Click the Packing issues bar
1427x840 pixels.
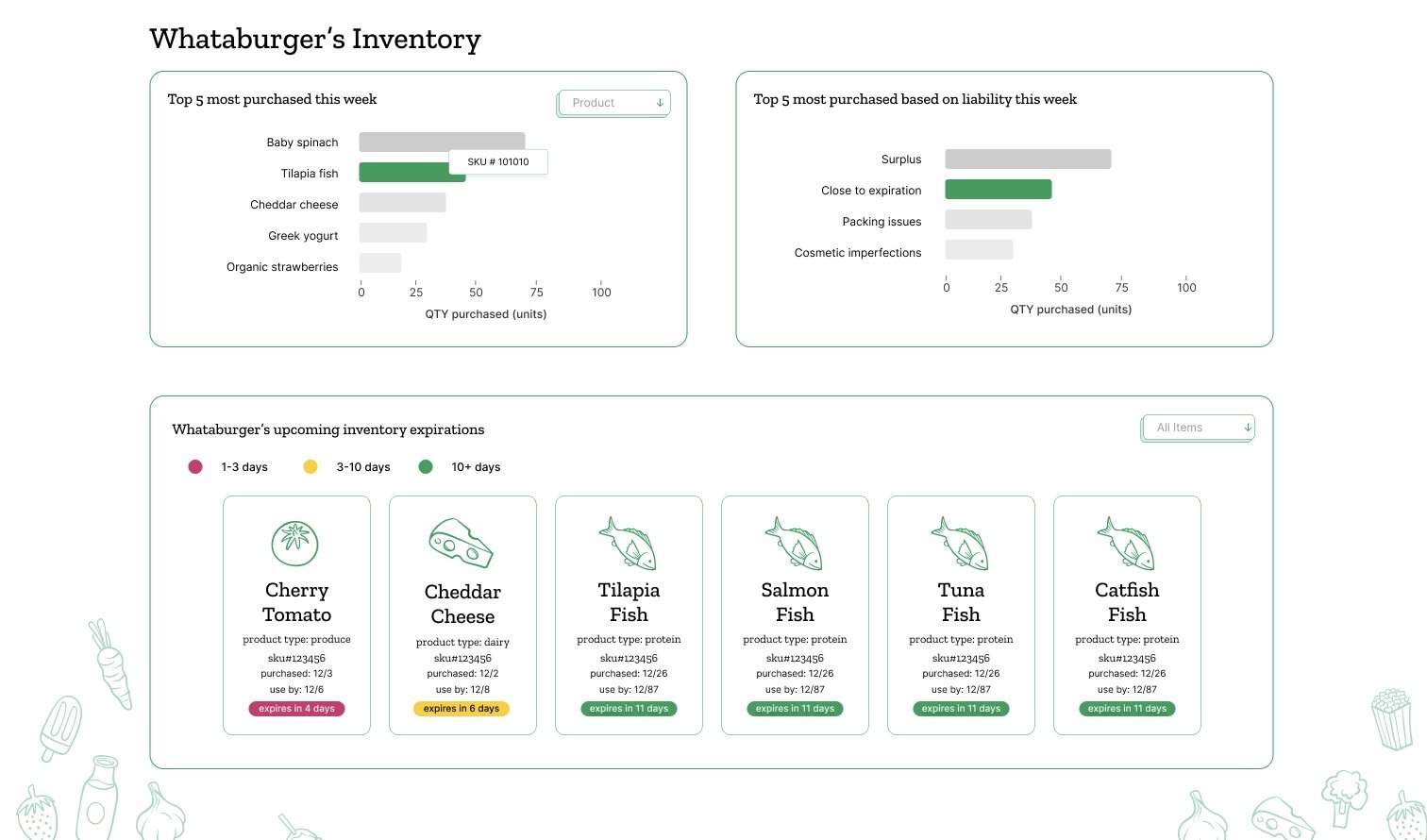coord(988,220)
